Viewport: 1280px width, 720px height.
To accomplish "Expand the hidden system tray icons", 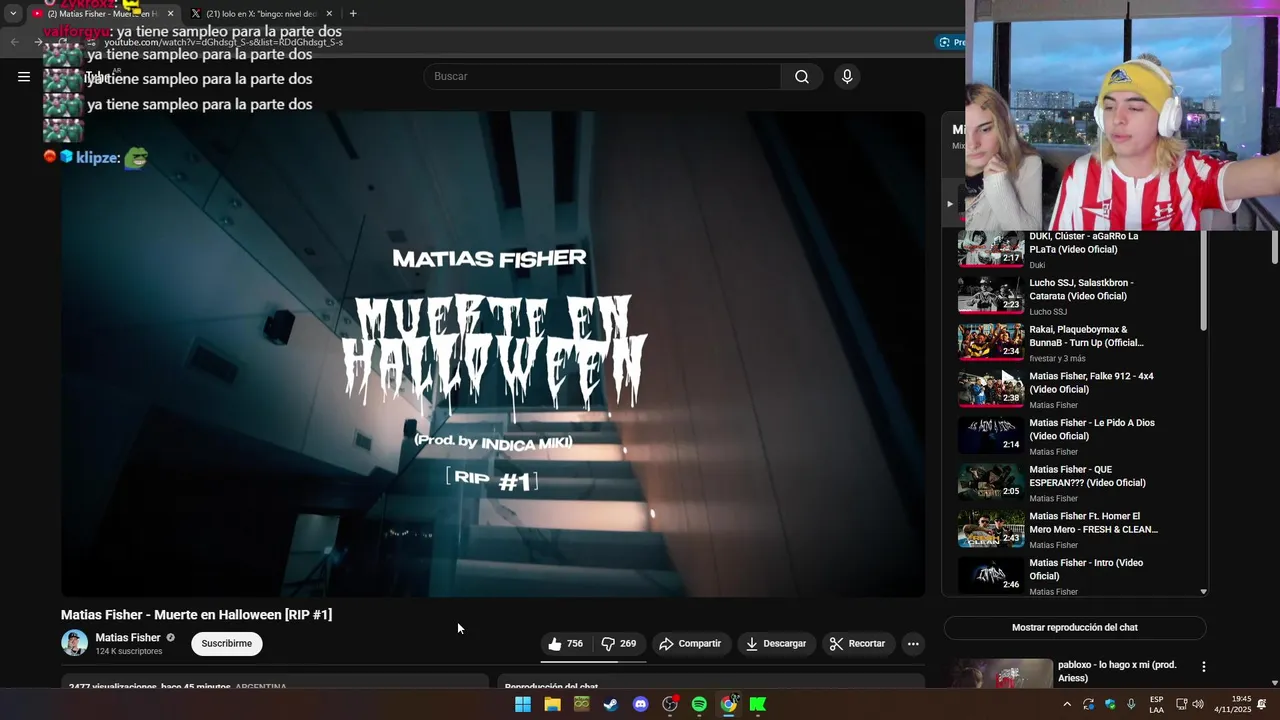I will (1067, 704).
